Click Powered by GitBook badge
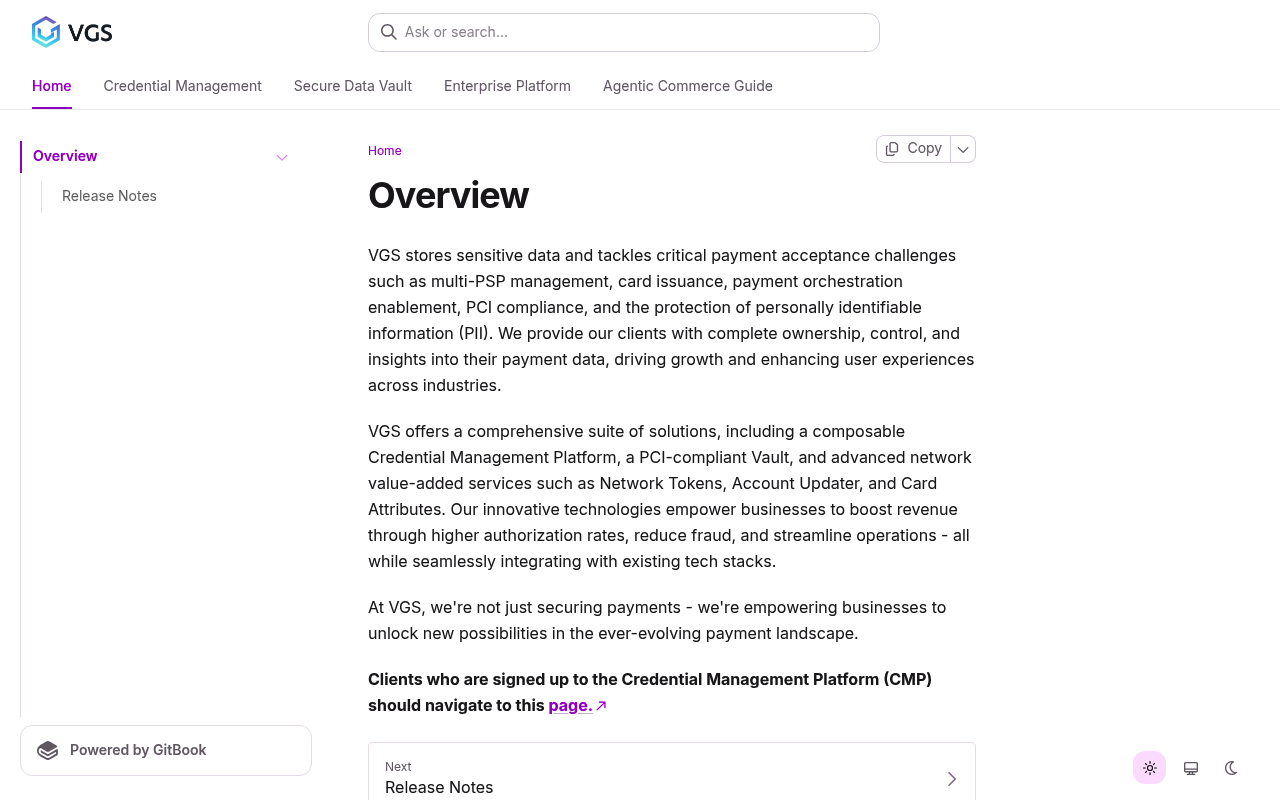Viewport: 1280px width, 800px height. pyautogui.click(x=166, y=750)
